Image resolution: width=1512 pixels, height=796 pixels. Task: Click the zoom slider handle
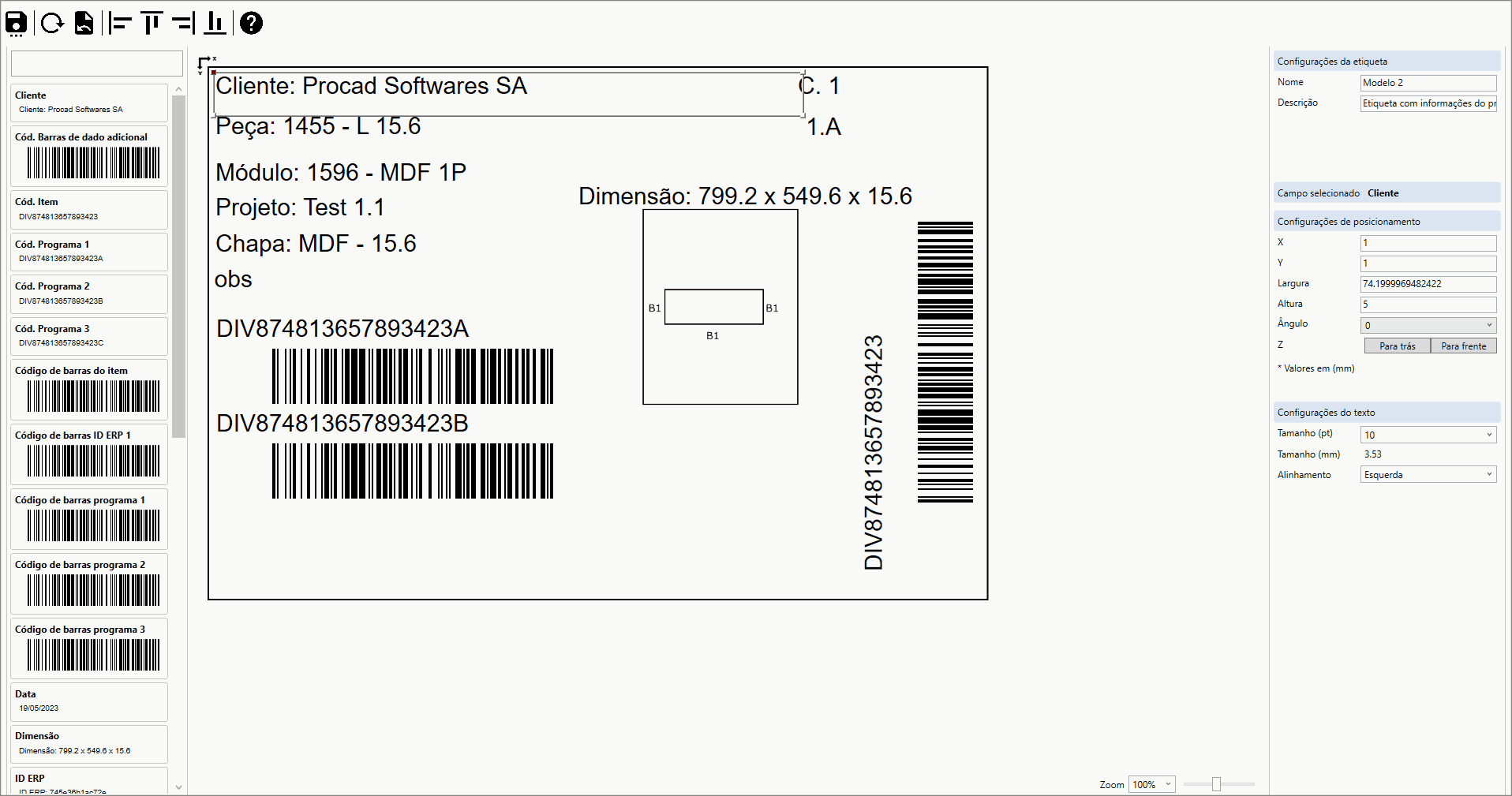click(x=1216, y=784)
